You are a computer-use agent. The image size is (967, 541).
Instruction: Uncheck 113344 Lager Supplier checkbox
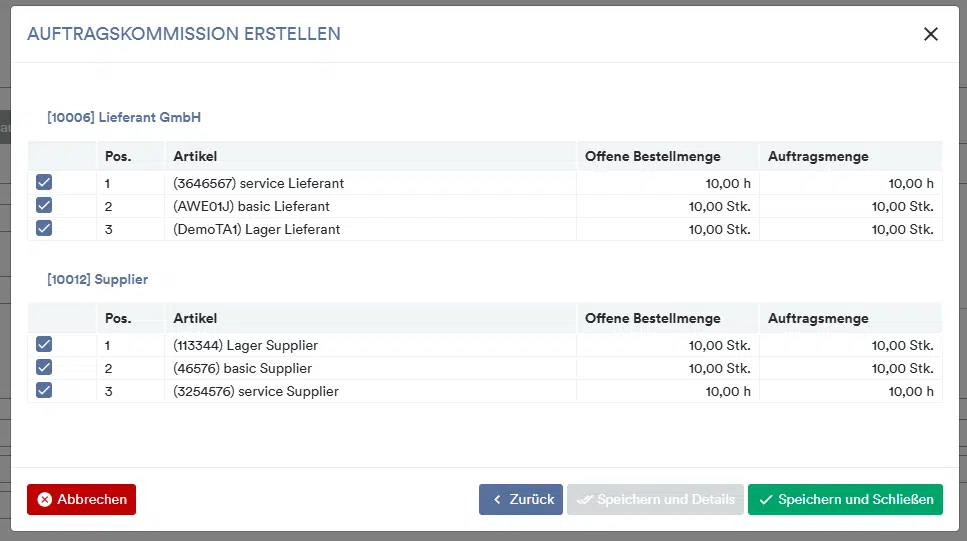(x=44, y=345)
